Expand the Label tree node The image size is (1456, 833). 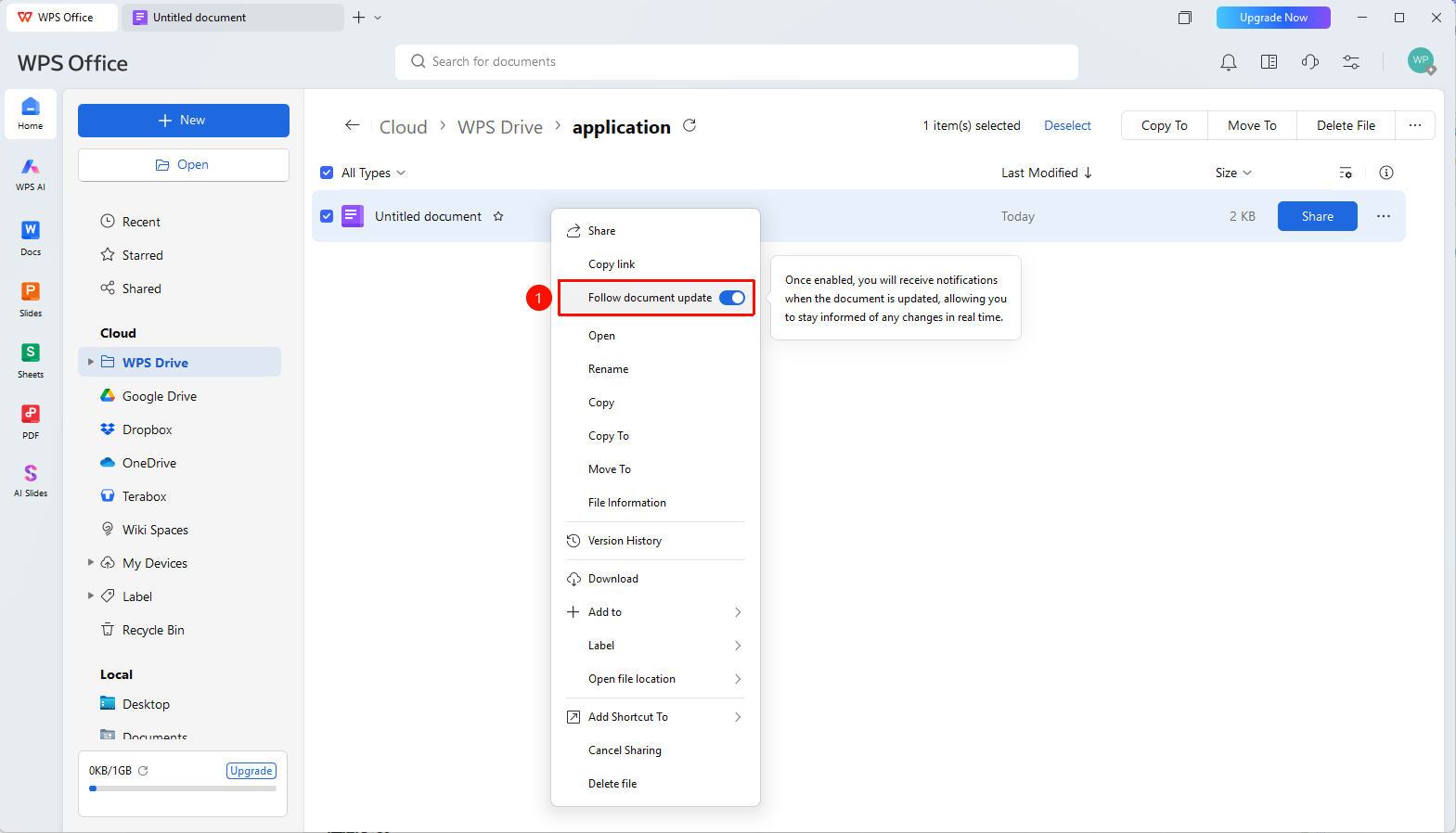click(91, 596)
